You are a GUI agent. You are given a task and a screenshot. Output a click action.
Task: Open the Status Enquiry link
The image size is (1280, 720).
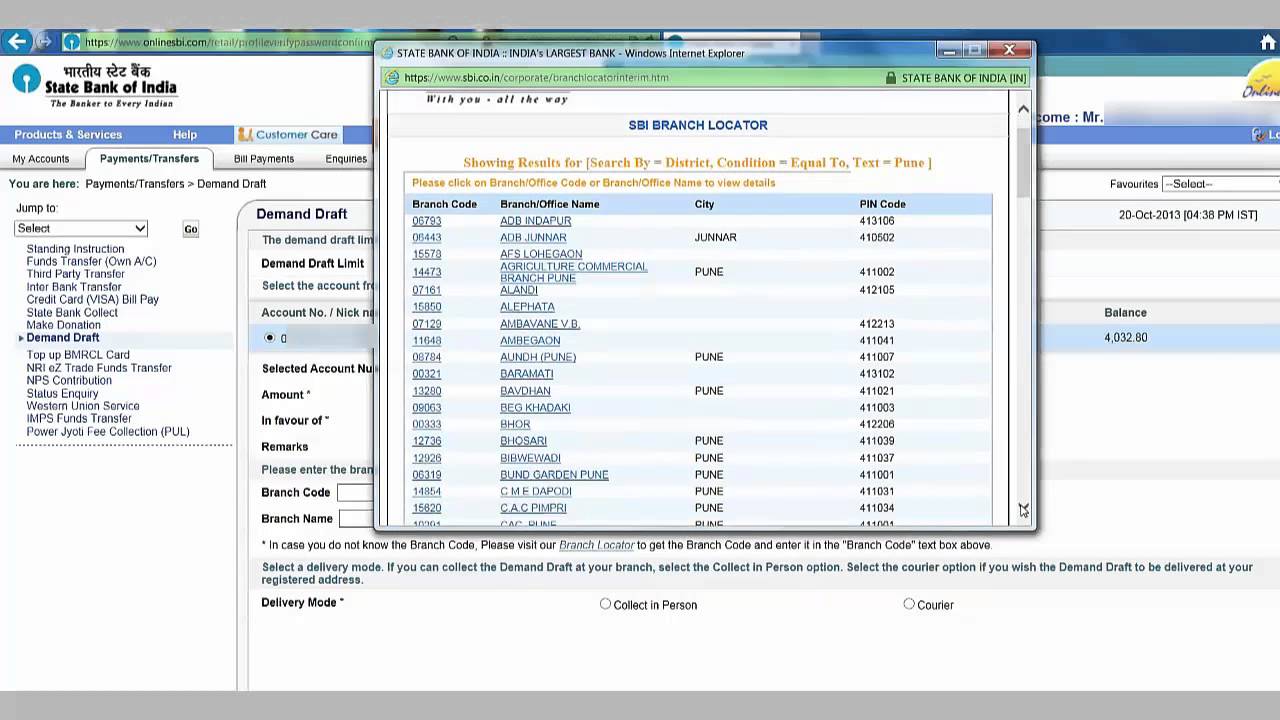[62, 393]
